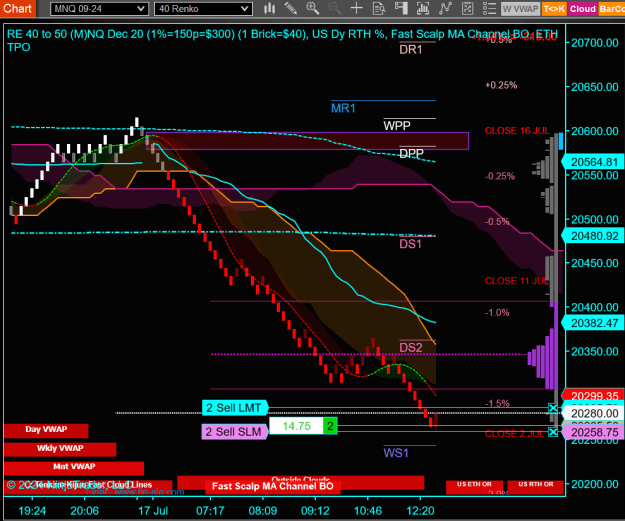Screen dimensions: 625x521
Task: Click the DR1 pivot label
Action: 411,50
